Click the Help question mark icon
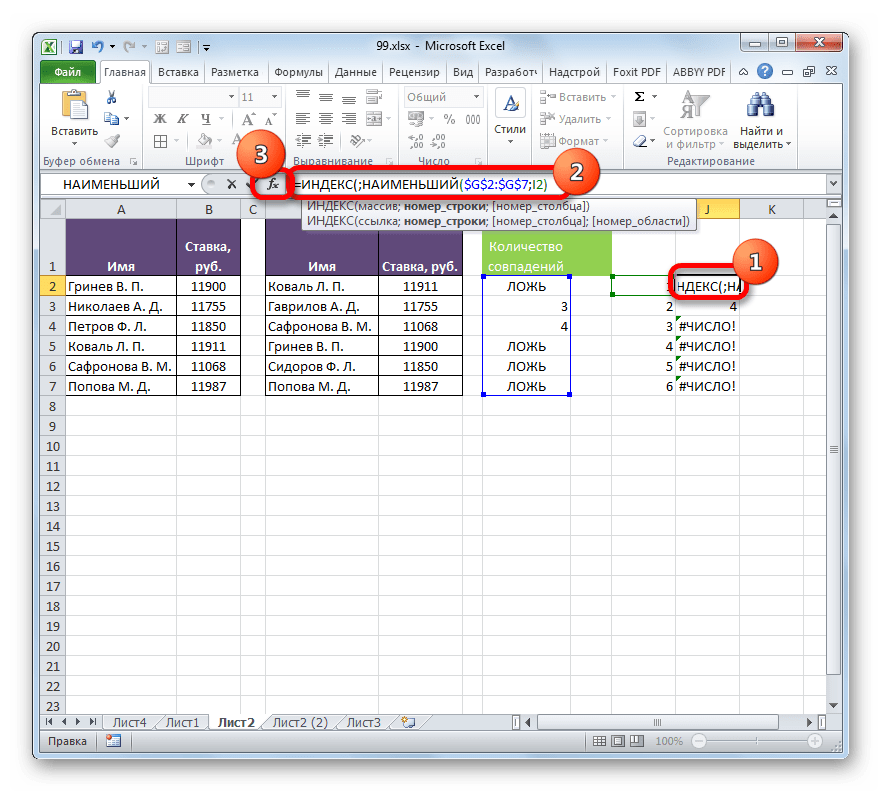 tap(765, 71)
